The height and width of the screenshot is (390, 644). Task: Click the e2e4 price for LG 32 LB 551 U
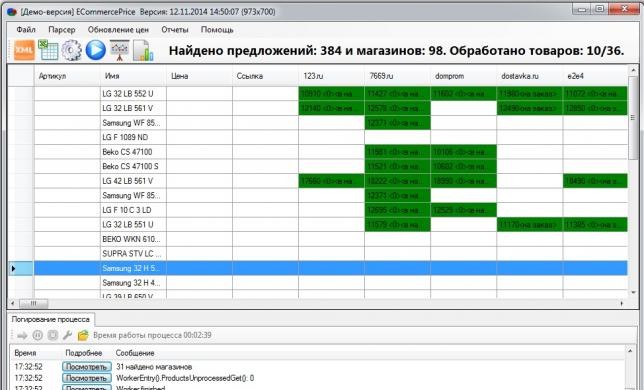pos(596,225)
